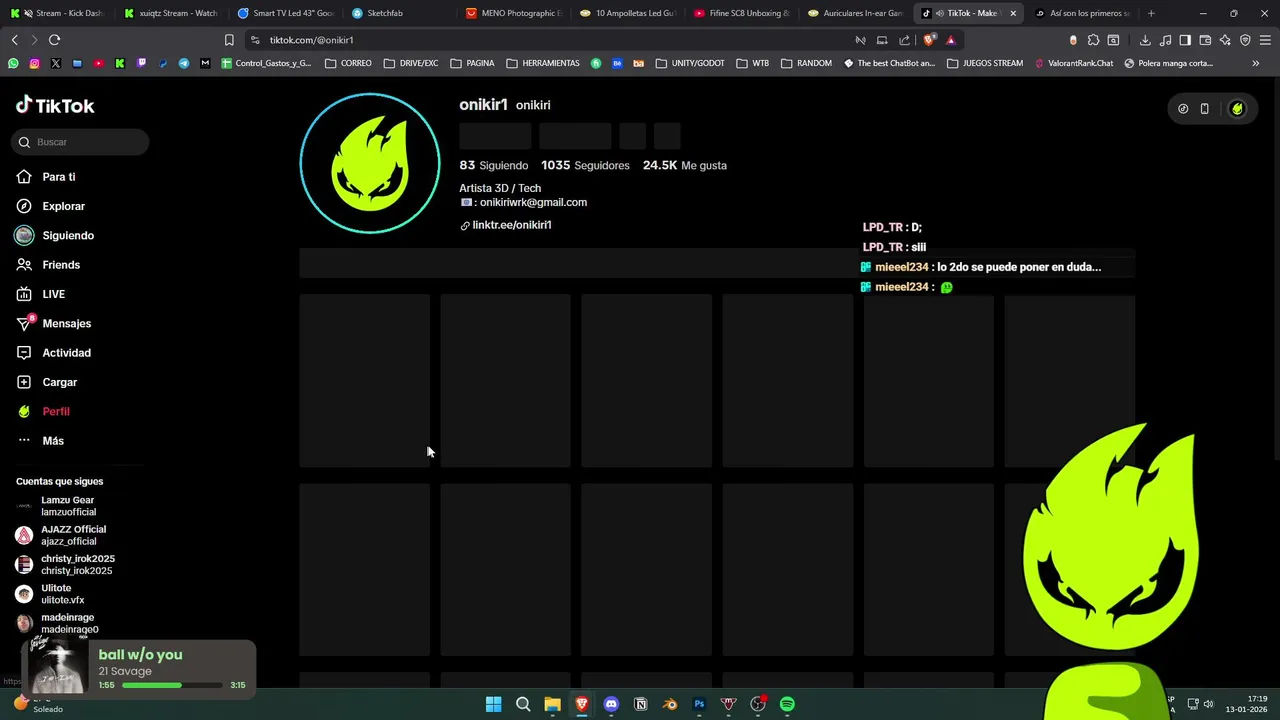Click the coin icon next to phone icon

(1183, 109)
